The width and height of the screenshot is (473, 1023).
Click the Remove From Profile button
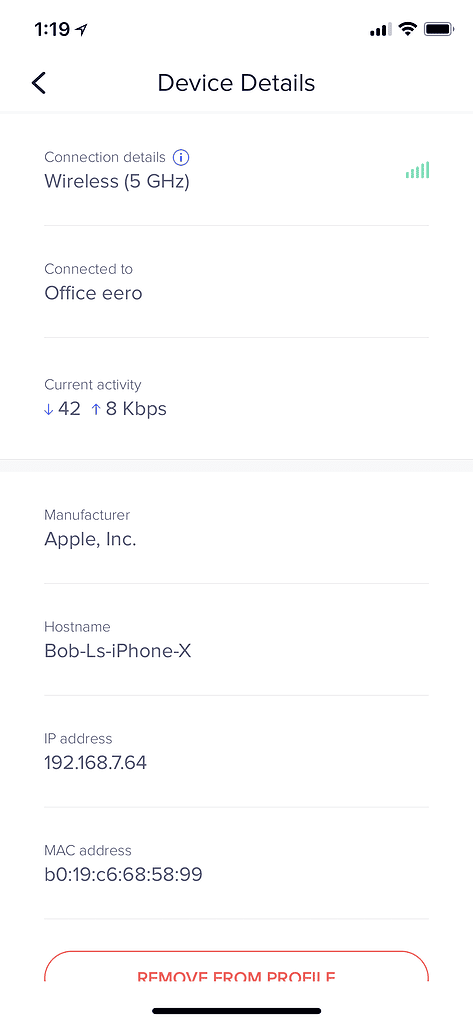tap(236, 967)
